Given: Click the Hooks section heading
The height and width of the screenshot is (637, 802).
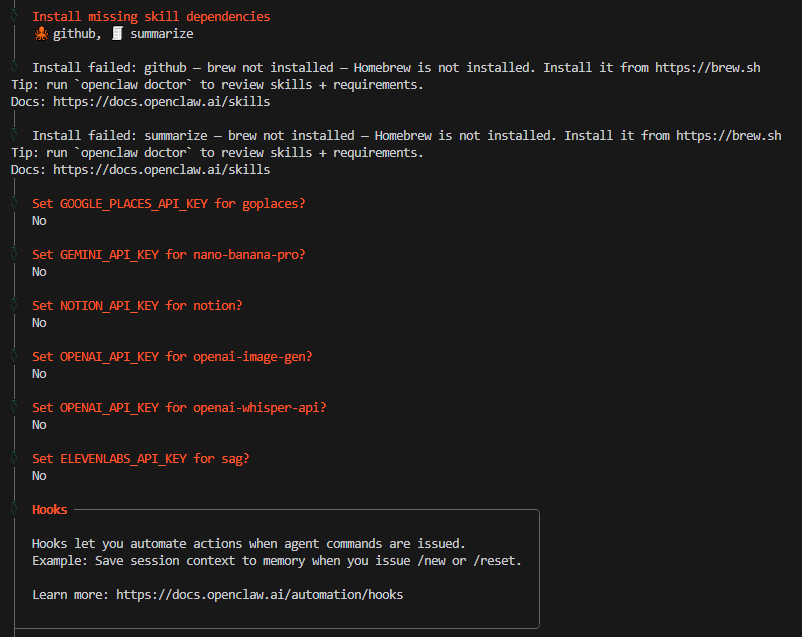Looking at the screenshot, I should tap(50, 510).
